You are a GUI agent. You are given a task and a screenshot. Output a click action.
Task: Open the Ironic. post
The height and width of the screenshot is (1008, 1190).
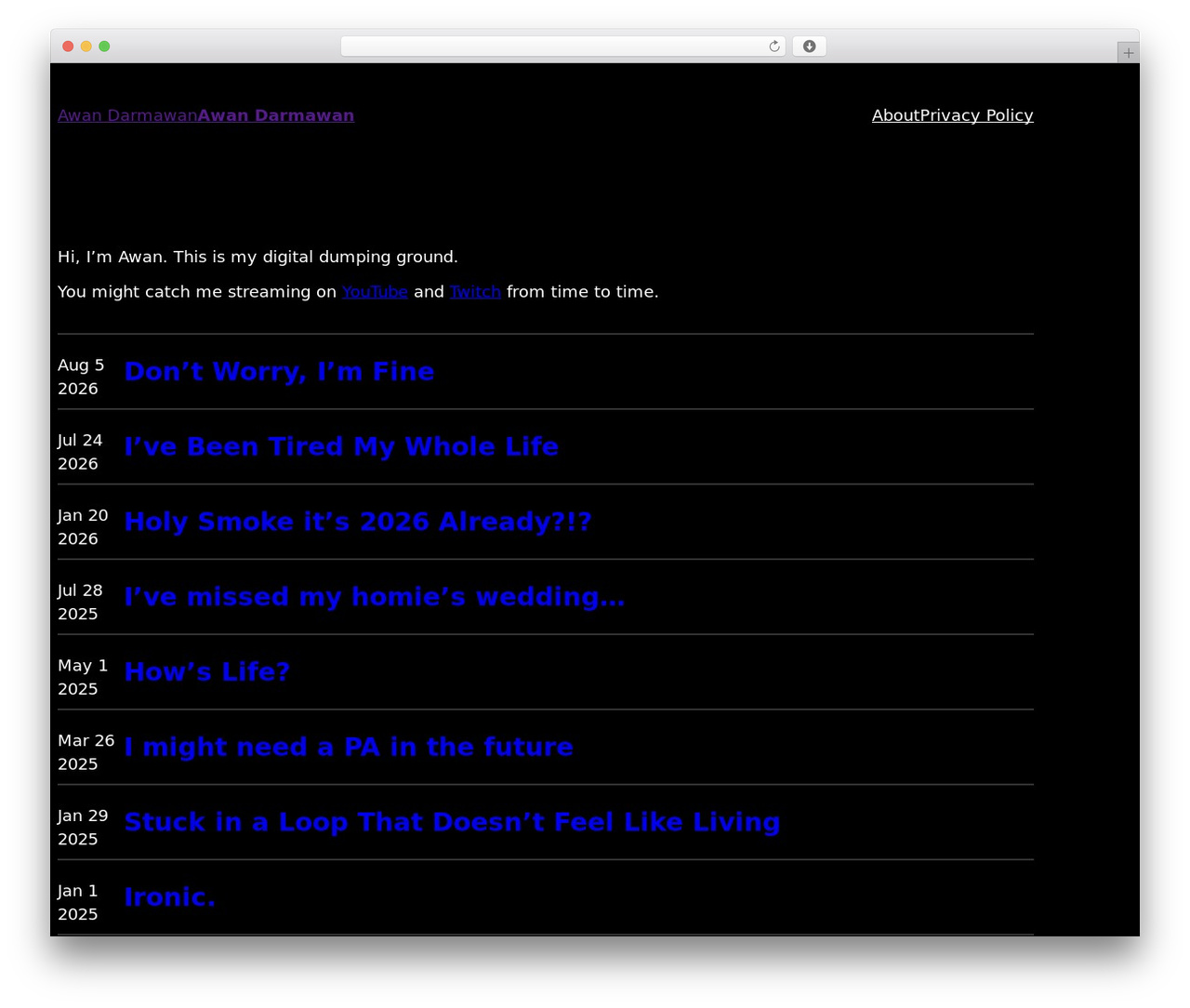point(170,897)
